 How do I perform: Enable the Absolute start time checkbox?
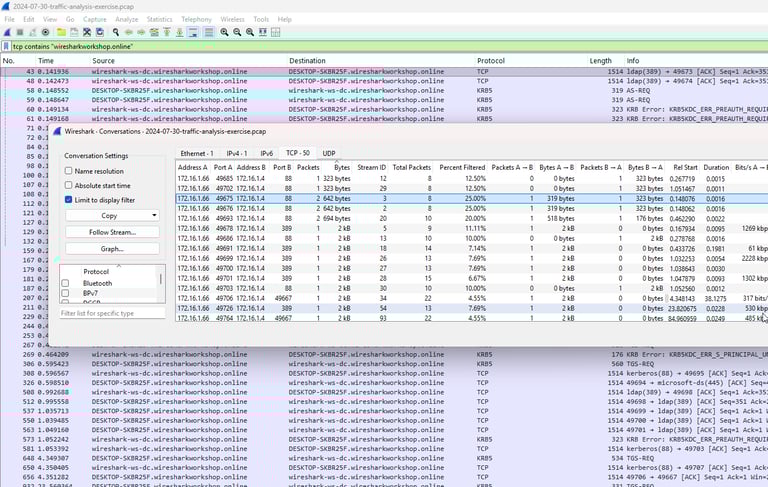tap(68, 185)
